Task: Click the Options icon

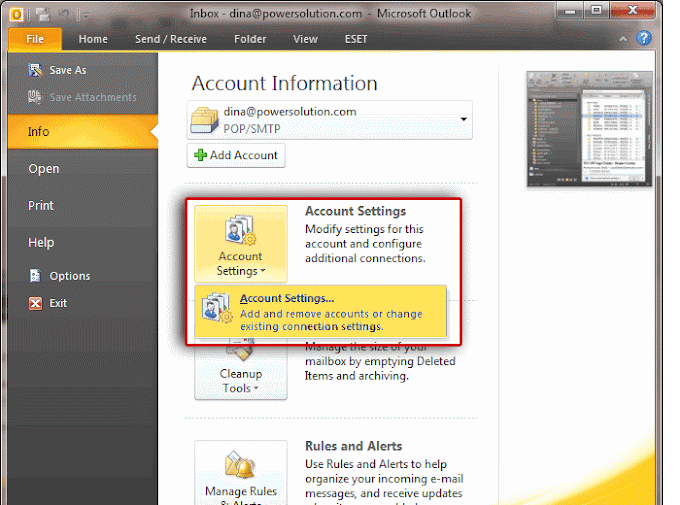Action: tap(35, 276)
